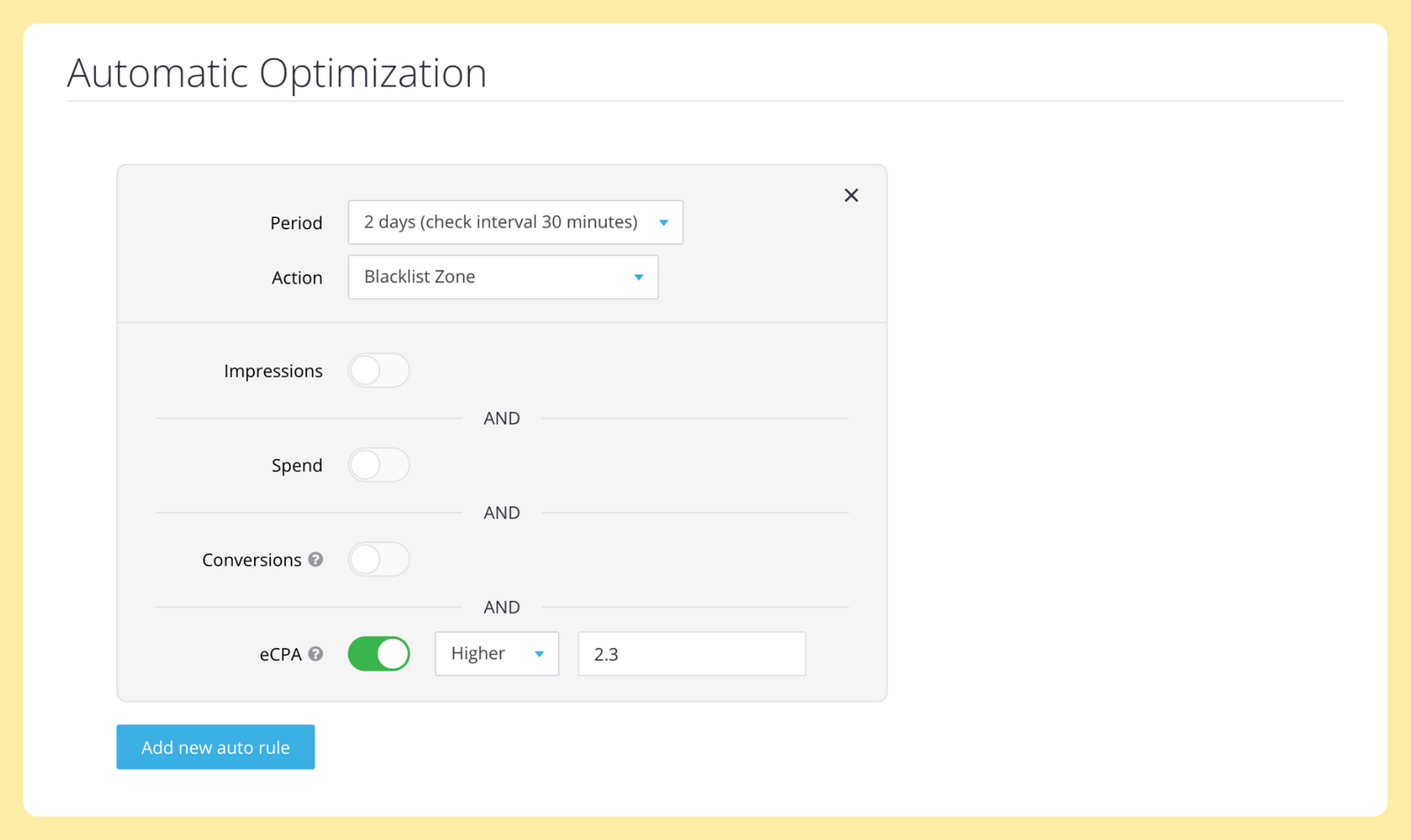
Task: Click the eCPA label text
Action: (280, 654)
